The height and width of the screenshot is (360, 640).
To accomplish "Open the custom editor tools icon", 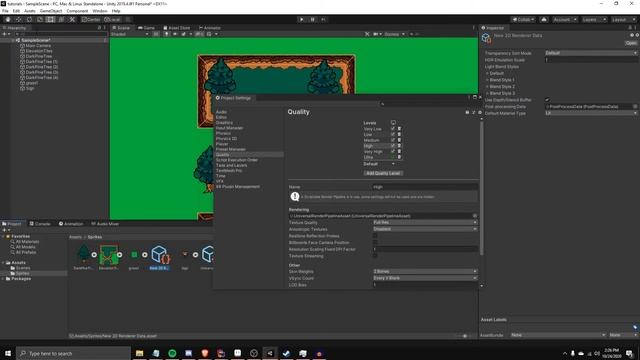I will [72, 19].
